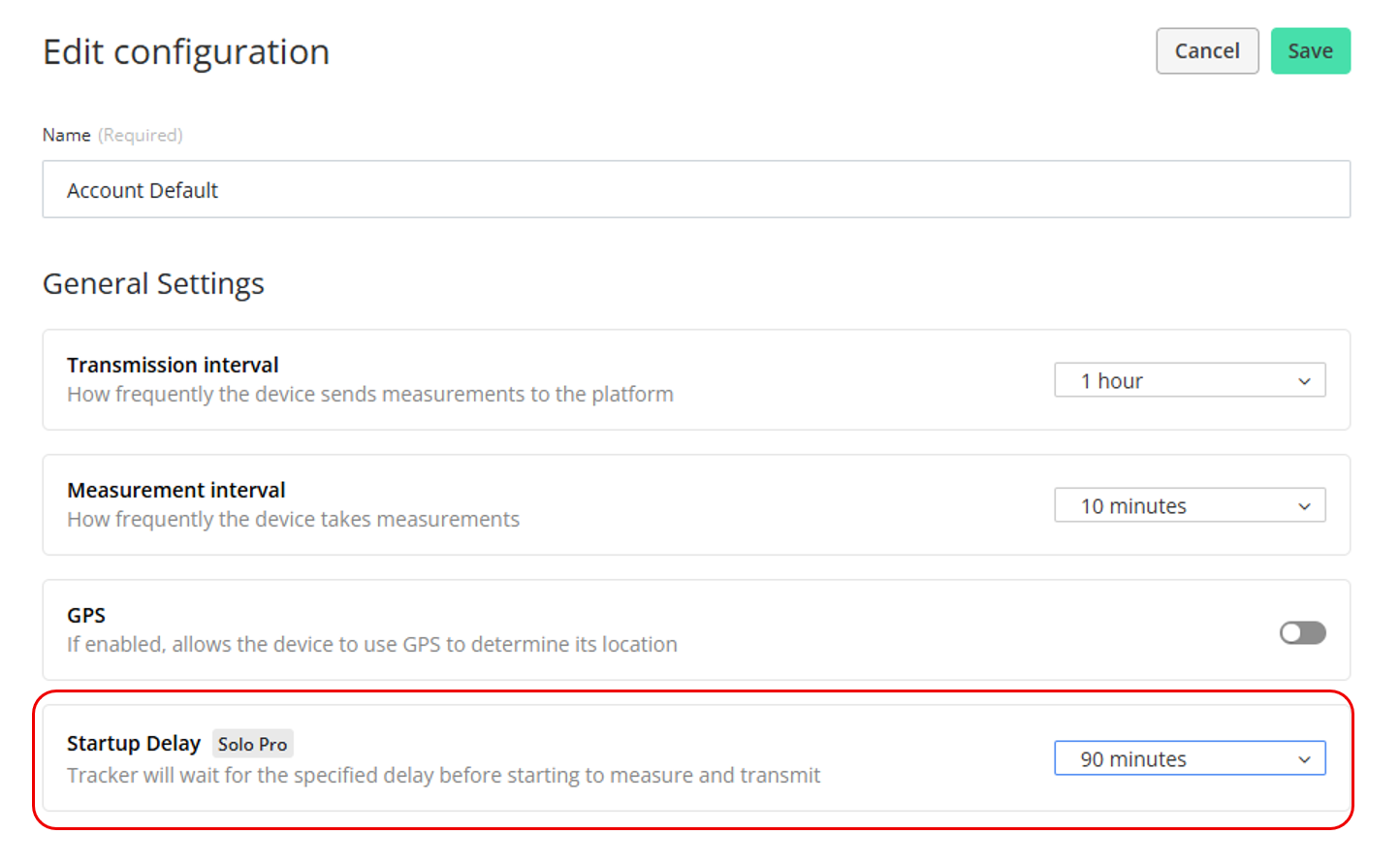Click the Solo Pro badge

(x=252, y=744)
